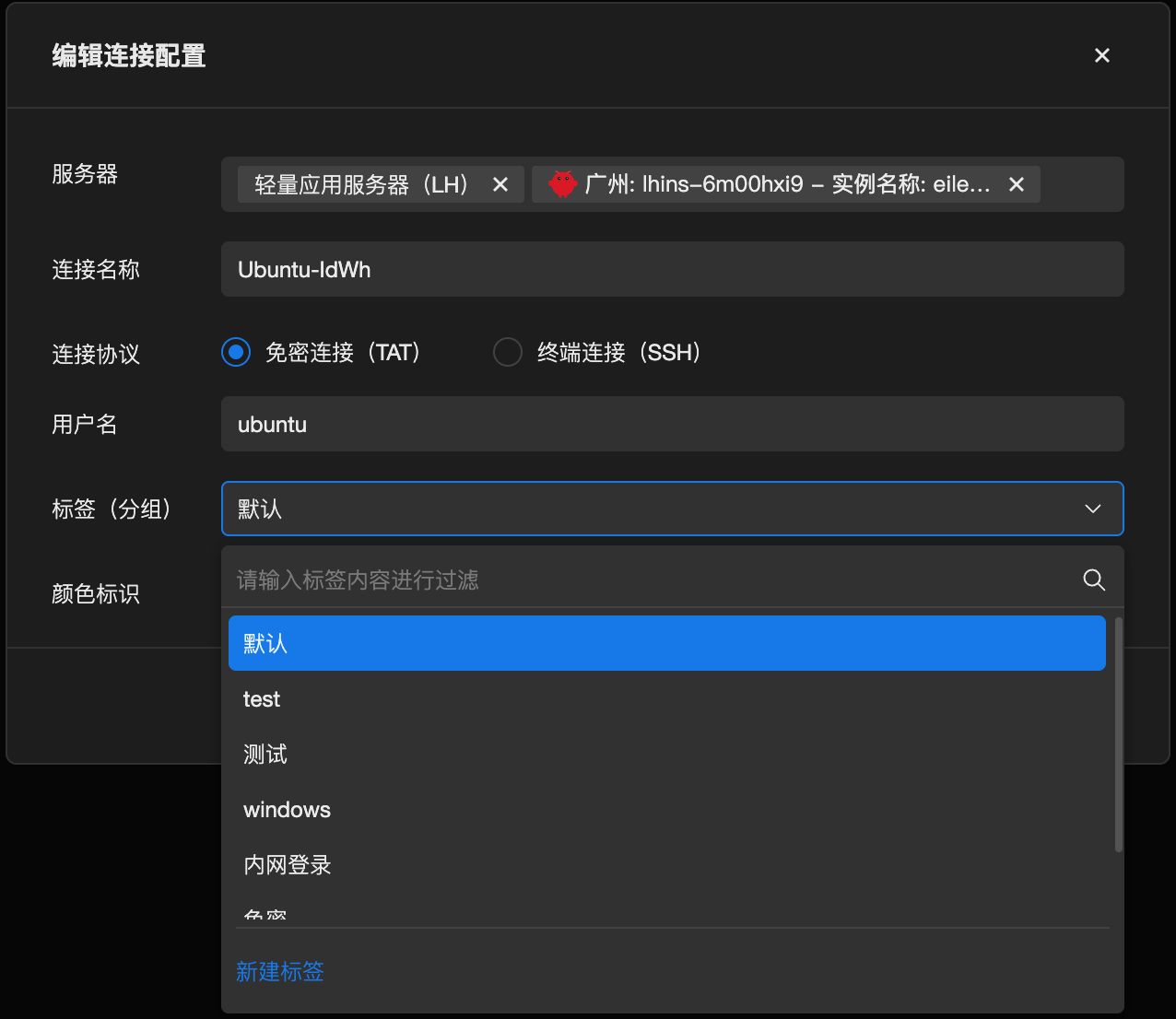Click 新建标签 link
The image size is (1176, 1019).
(x=280, y=971)
